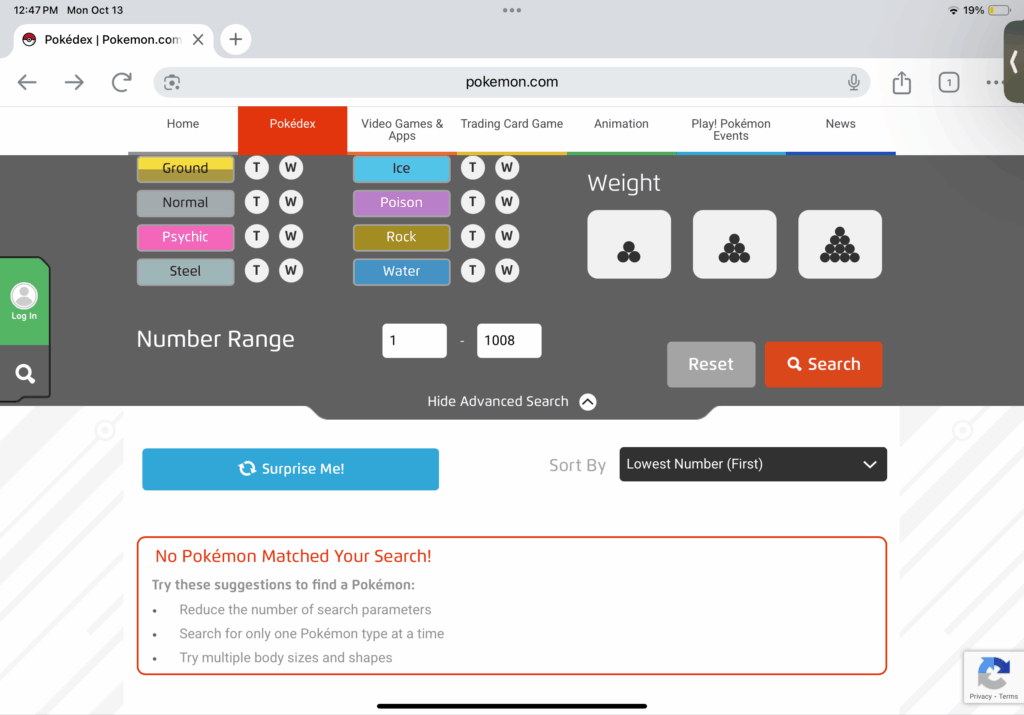This screenshot has height=715, width=1024.
Task: Toggle Ice weakness W button
Action: 507,168
